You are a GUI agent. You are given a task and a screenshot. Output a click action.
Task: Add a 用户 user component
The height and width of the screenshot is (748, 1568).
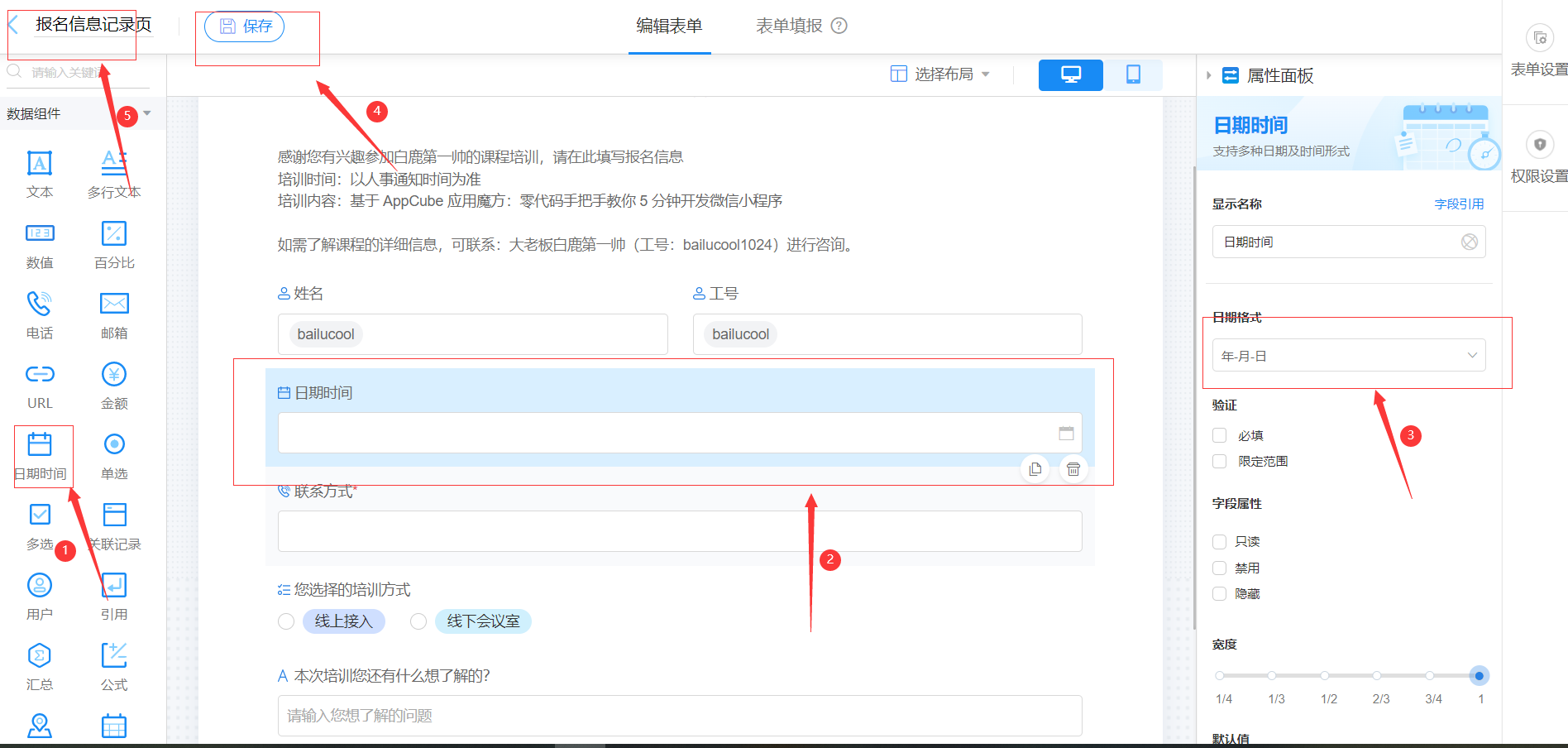click(40, 597)
